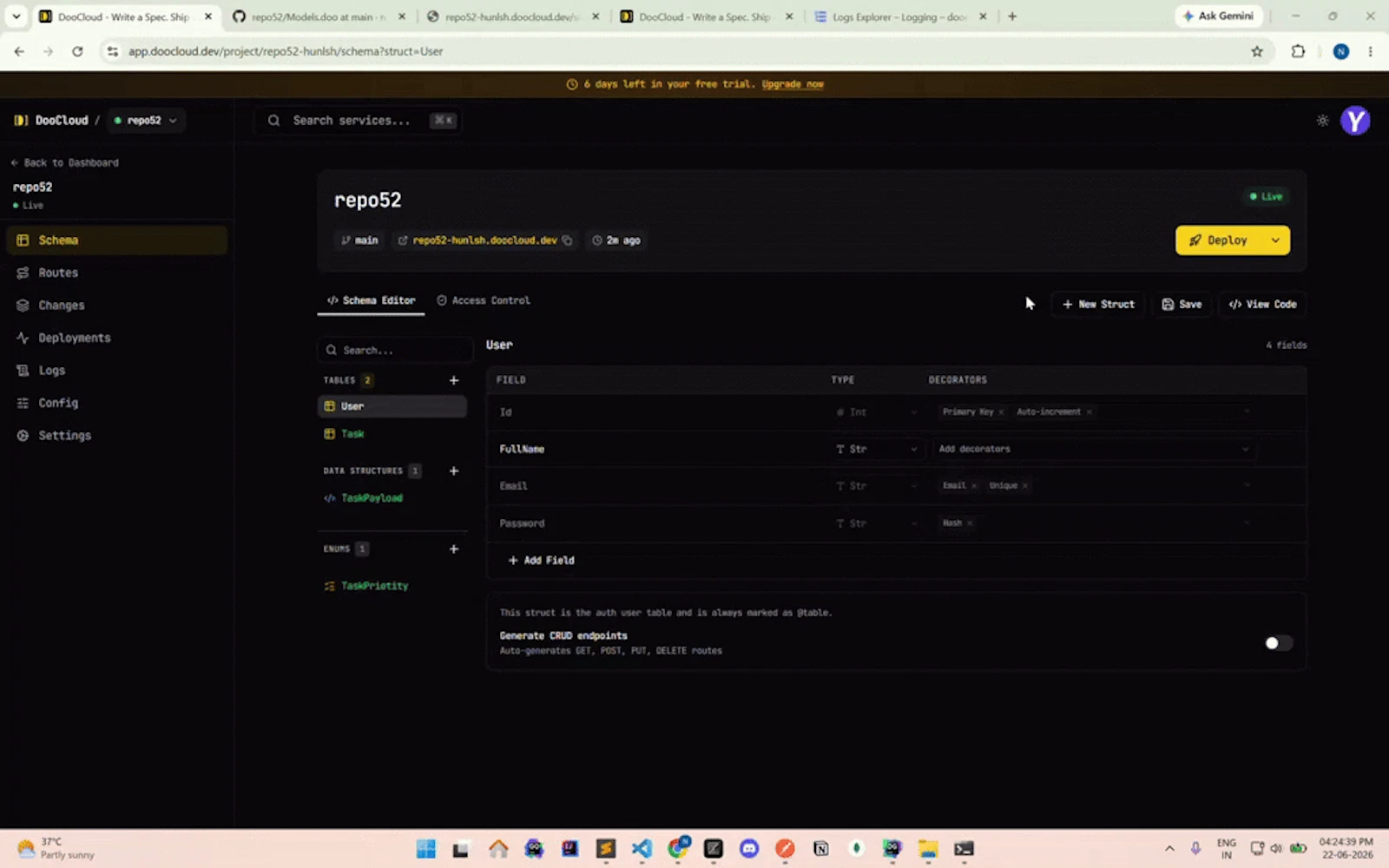Switch to the Access Control tab
The width and height of the screenshot is (1389, 868).
(x=484, y=300)
